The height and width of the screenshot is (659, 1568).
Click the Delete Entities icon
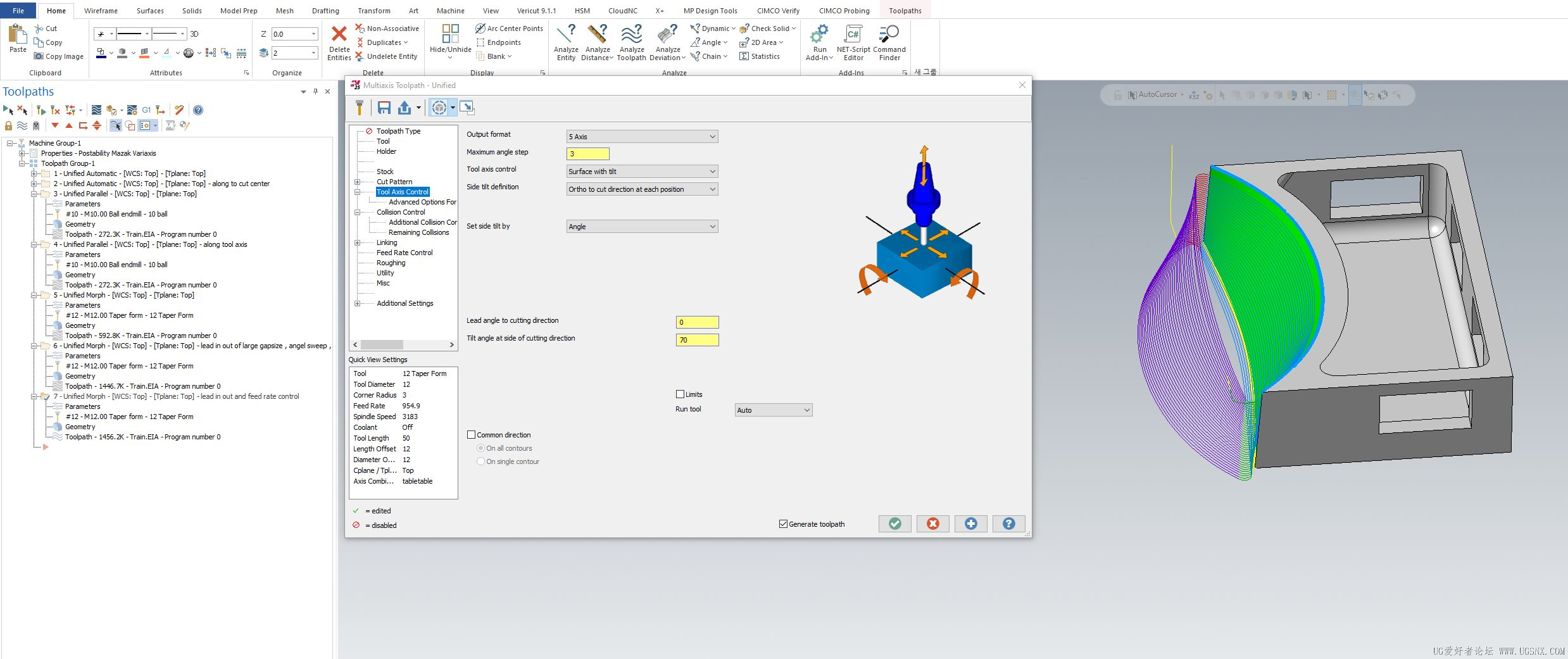pyautogui.click(x=339, y=35)
